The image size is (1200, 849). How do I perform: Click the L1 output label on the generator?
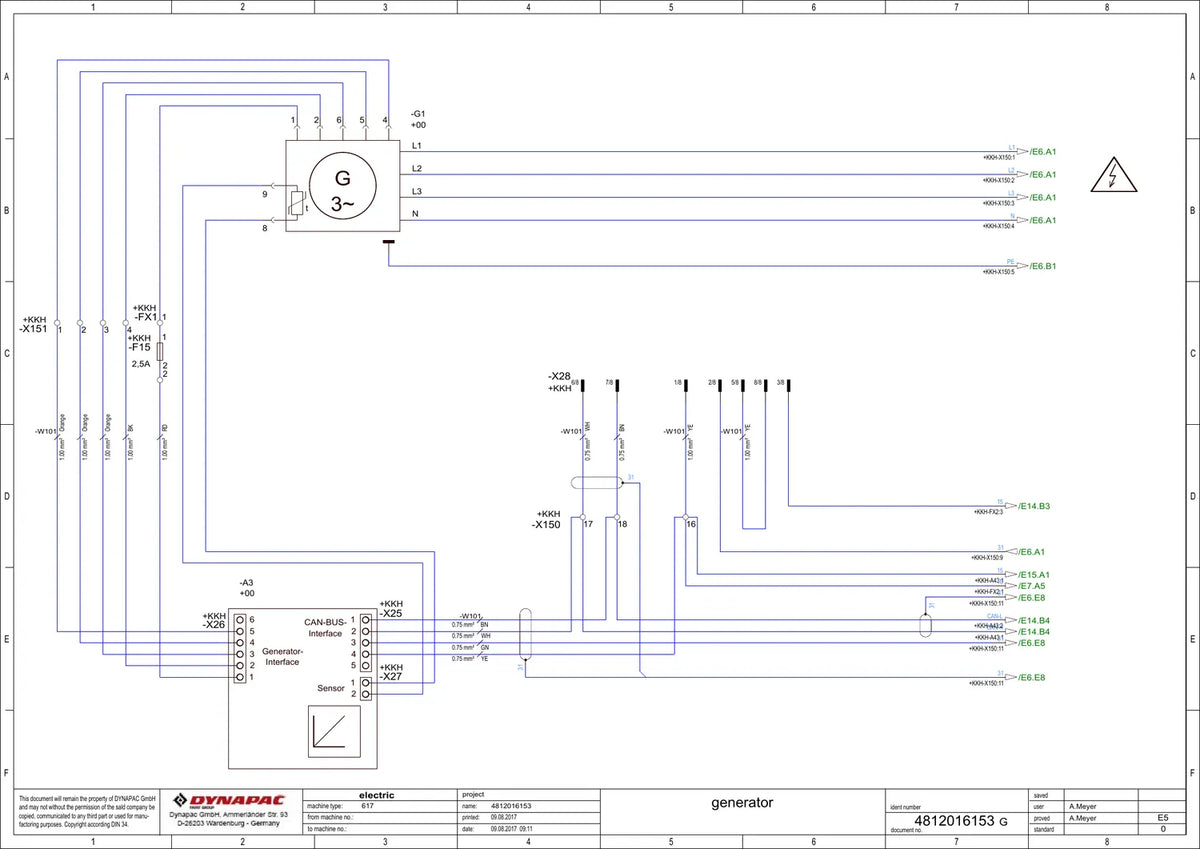tap(416, 146)
